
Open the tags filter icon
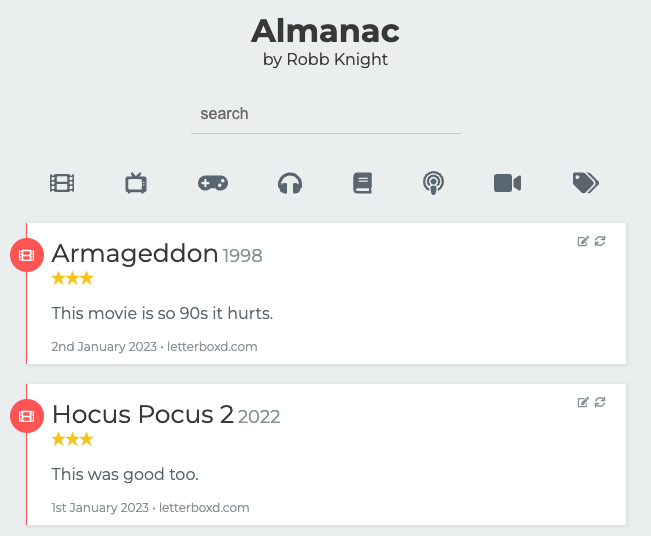pos(585,182)
